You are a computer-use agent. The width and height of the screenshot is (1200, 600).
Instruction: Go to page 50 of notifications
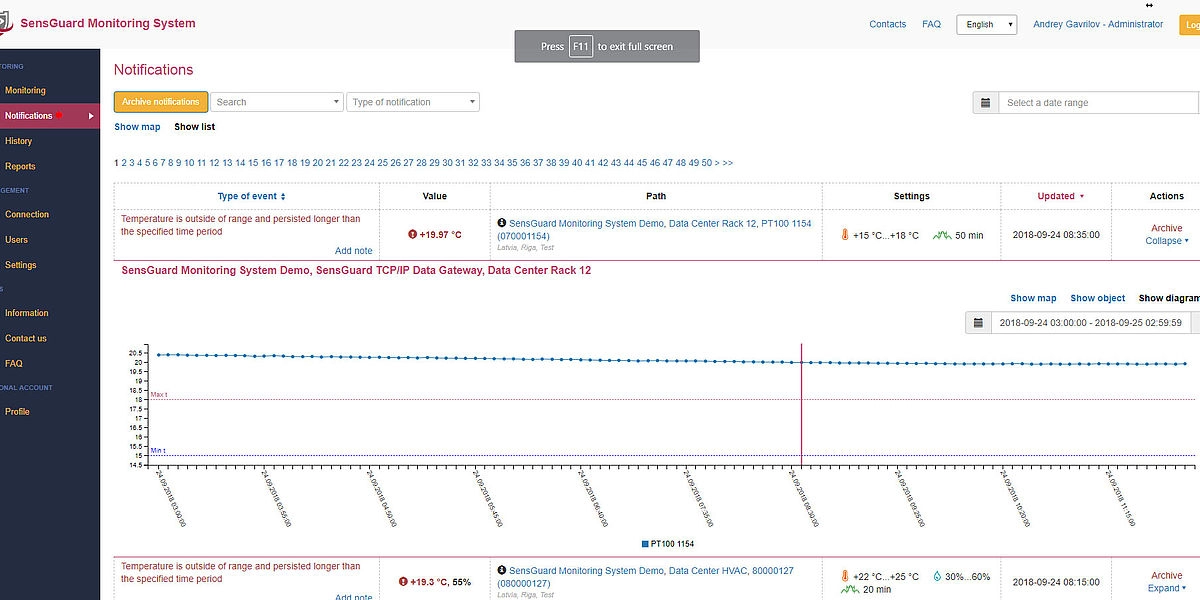[706, 163]
